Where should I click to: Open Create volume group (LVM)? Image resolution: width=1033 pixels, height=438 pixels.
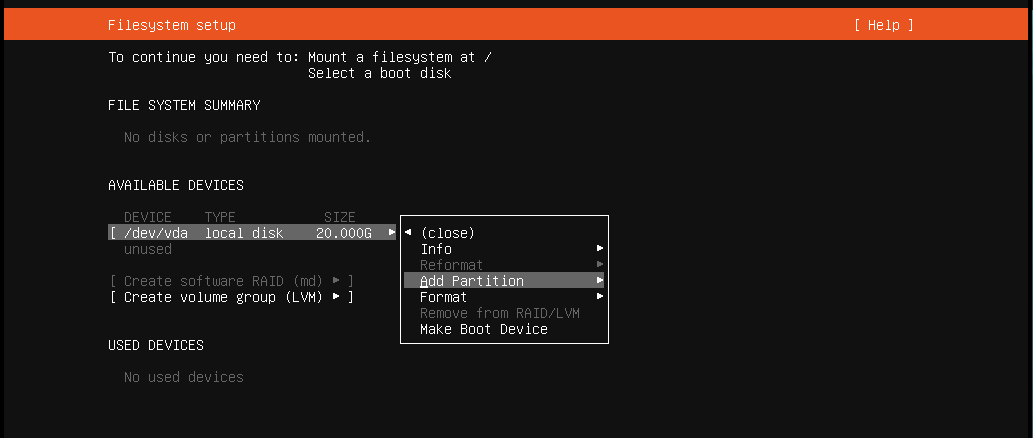point(231,297)
